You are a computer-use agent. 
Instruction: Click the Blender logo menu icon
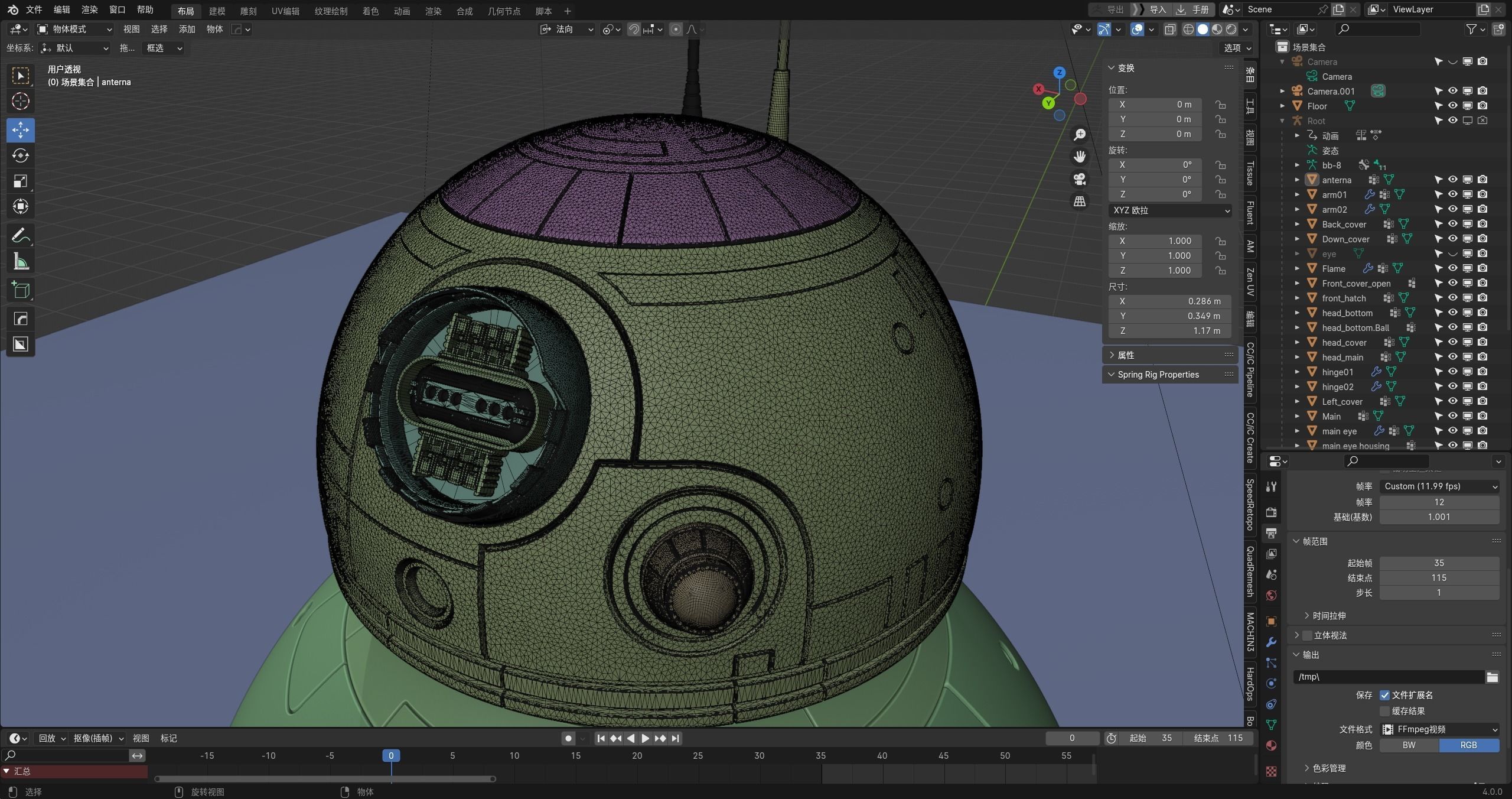click(12, 10)
